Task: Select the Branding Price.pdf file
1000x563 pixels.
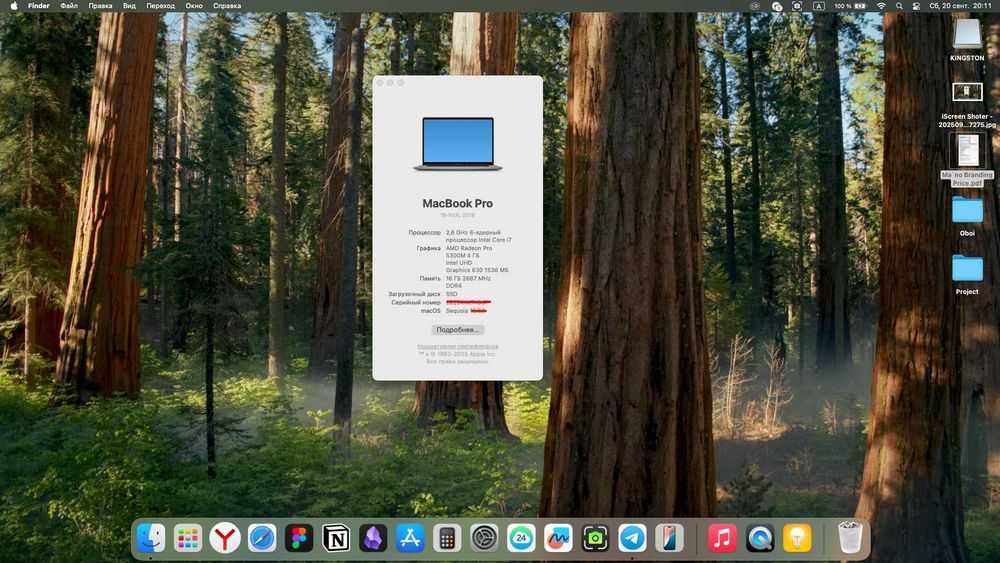Action: 967,161
